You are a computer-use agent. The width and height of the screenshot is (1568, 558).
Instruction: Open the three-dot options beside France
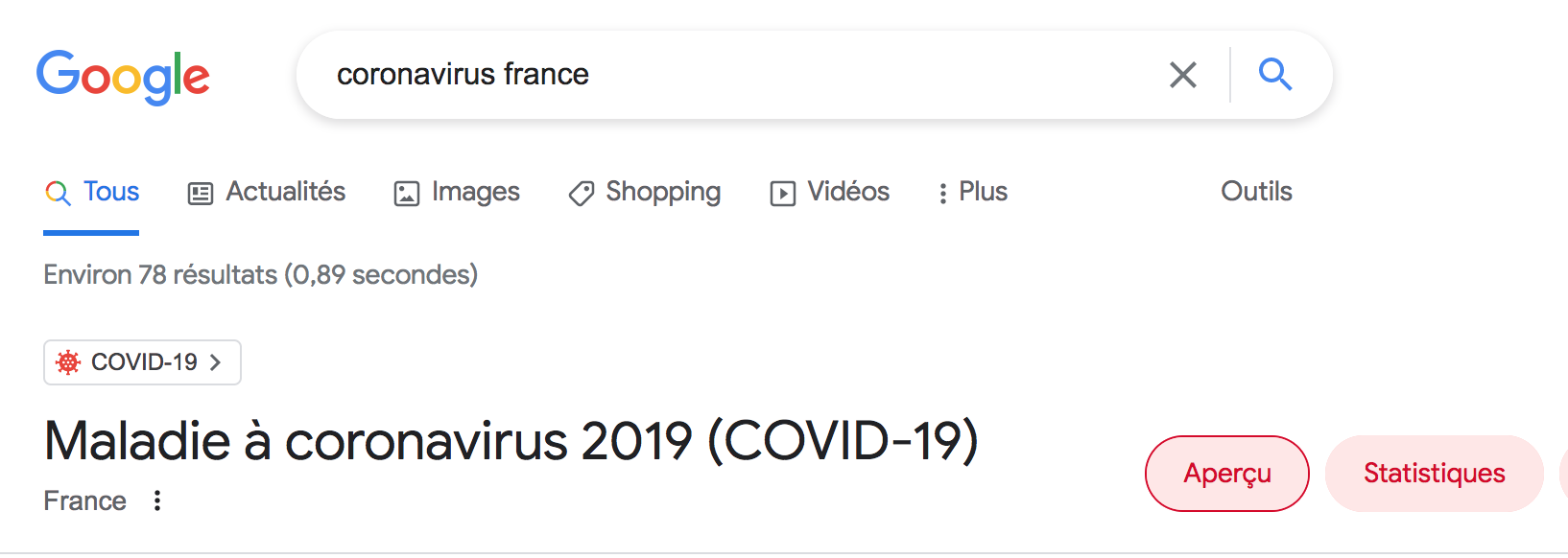(157, 500)
